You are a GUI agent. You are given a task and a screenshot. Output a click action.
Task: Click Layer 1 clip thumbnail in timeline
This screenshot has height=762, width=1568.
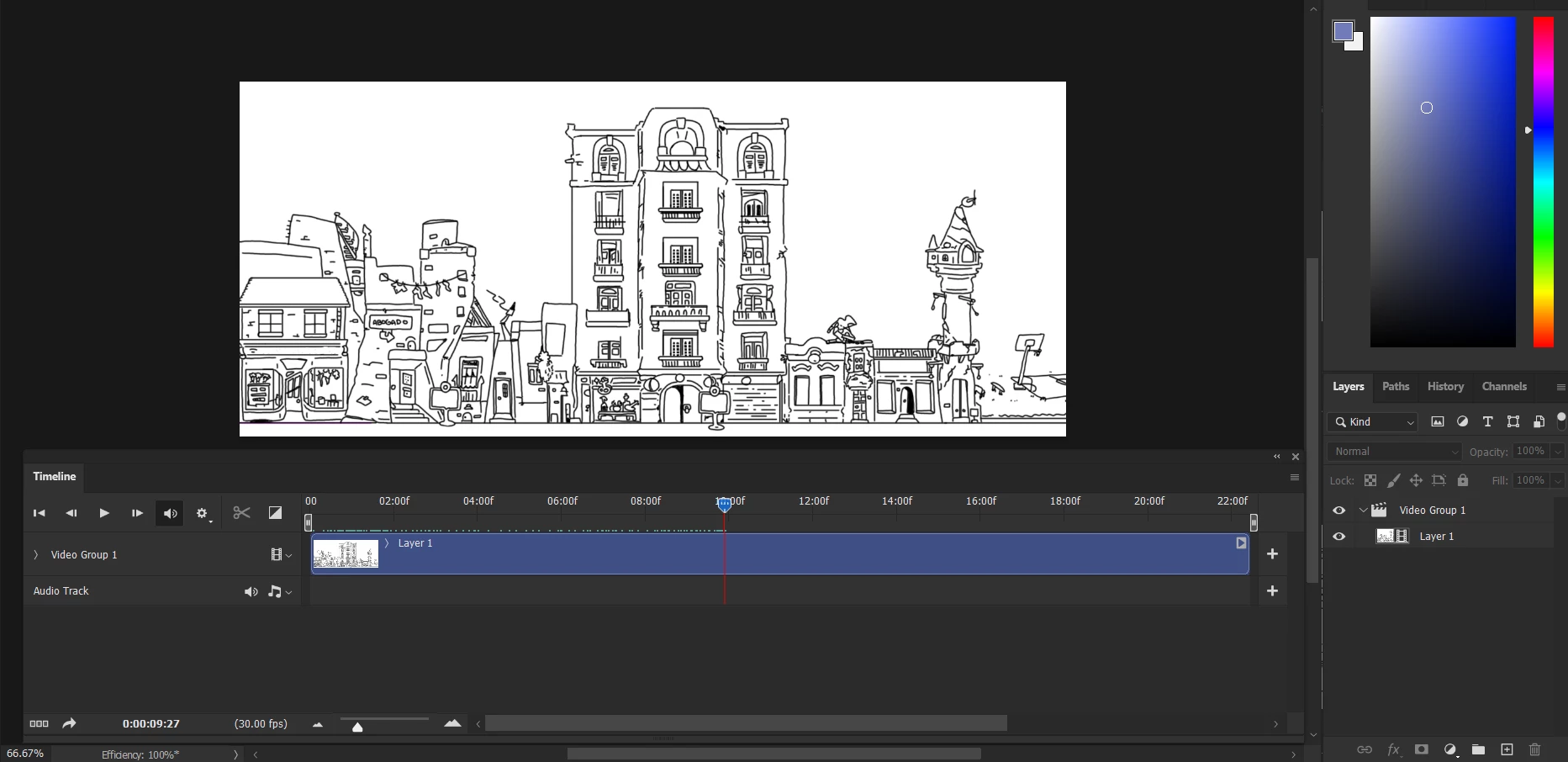346,554
